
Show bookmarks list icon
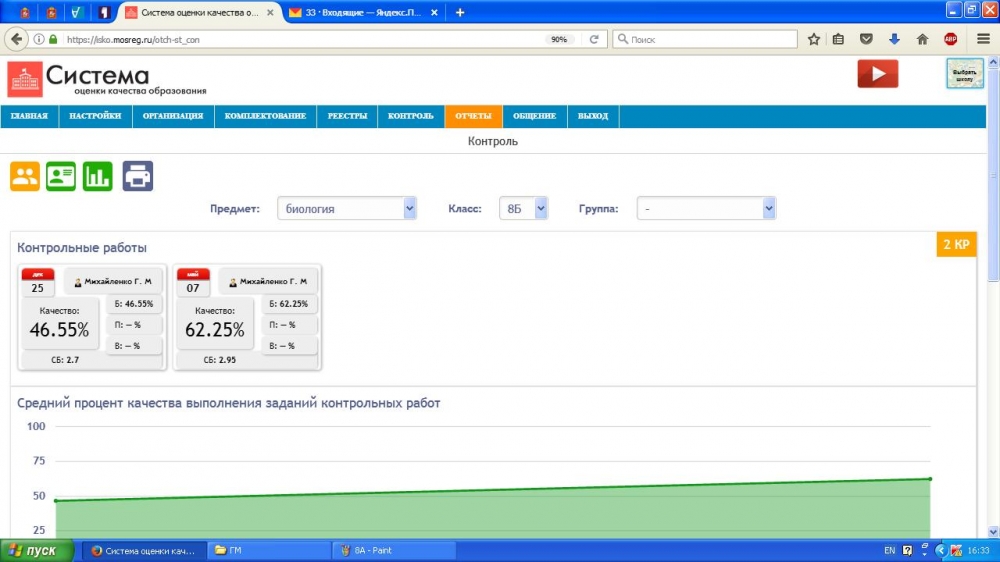click(838, 39)
